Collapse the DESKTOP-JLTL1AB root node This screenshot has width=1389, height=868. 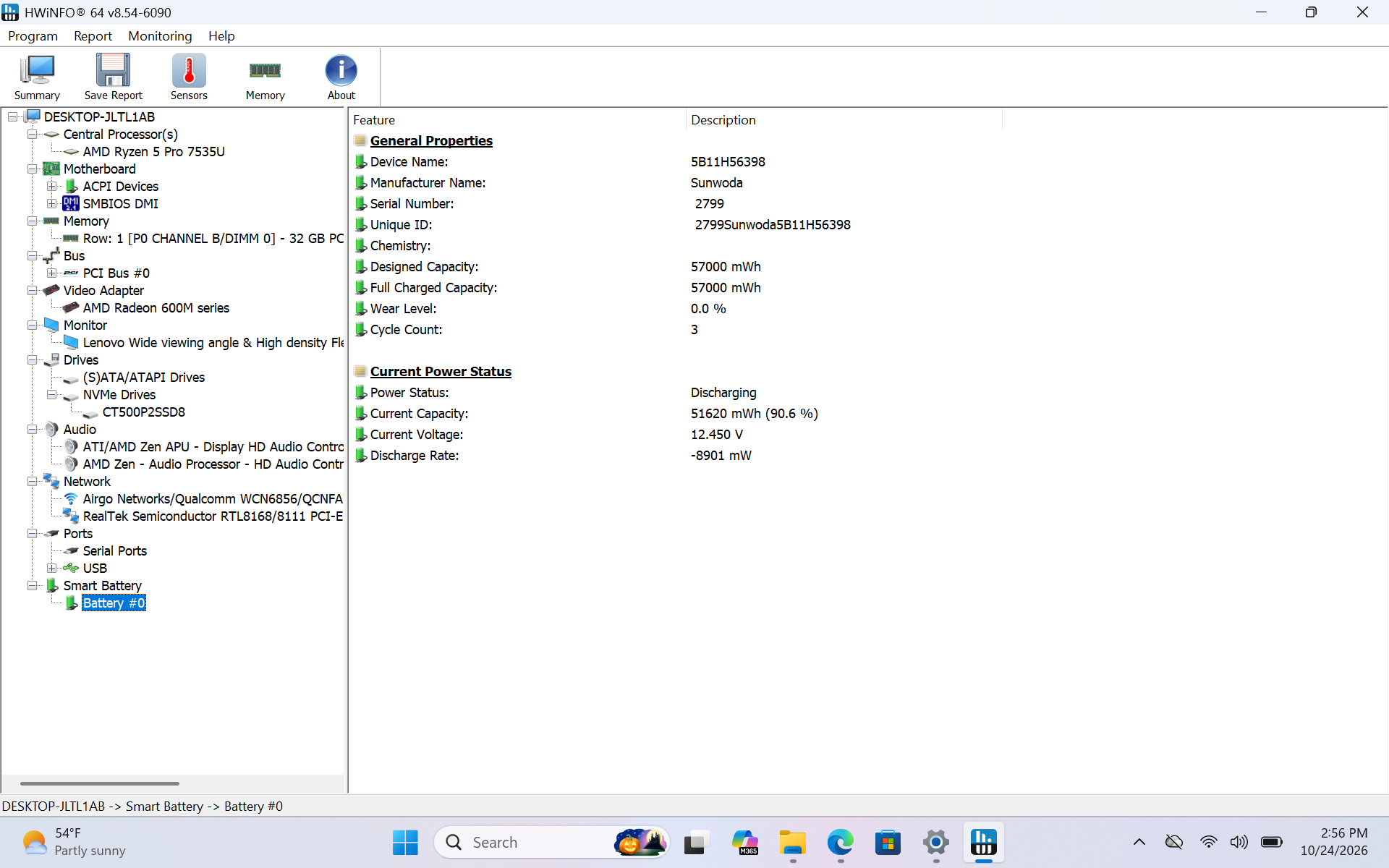click(x=13, y=116)
